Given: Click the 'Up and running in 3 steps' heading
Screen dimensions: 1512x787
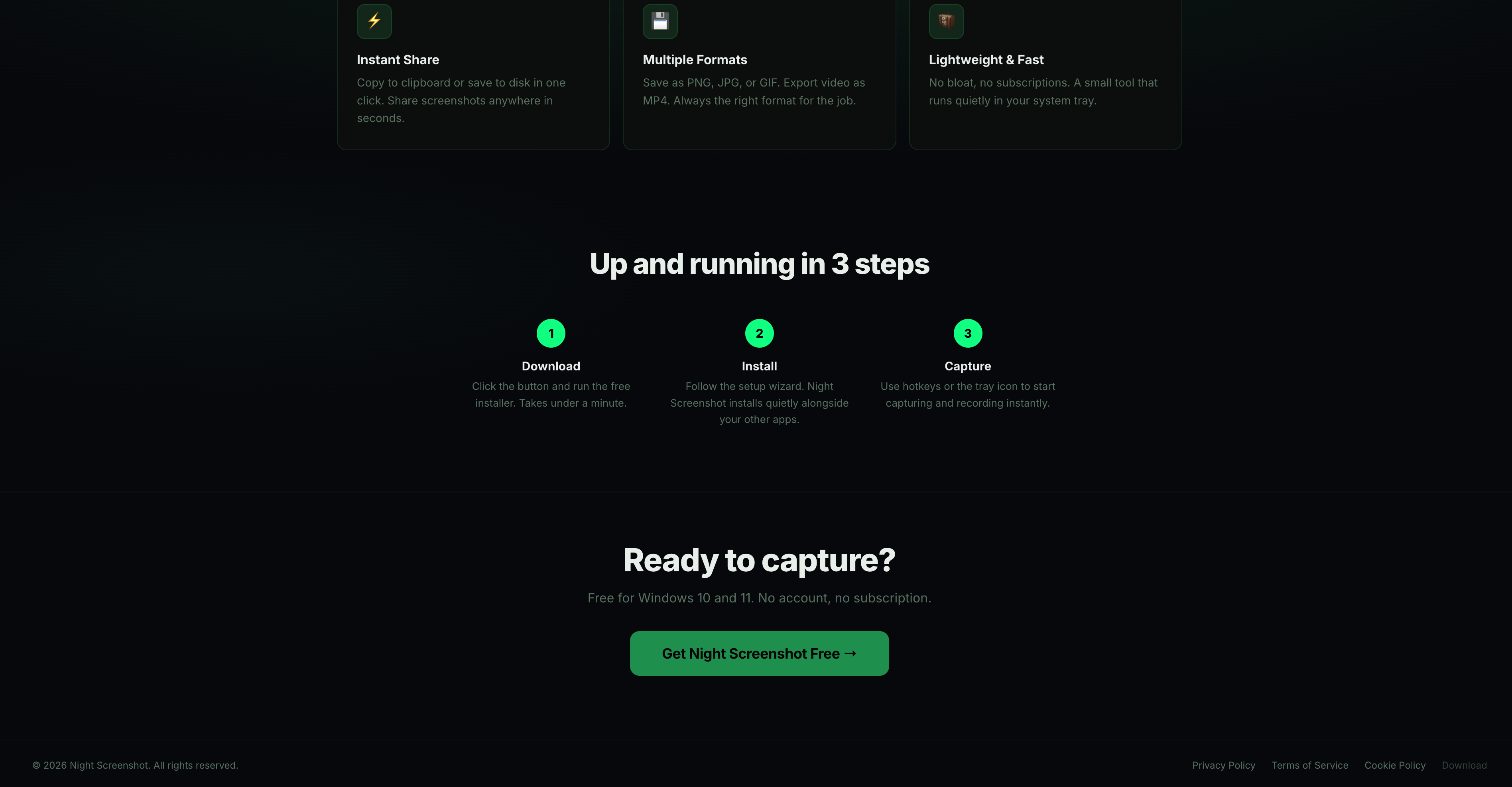Looking at the screenshot, I should click(759, 264).
